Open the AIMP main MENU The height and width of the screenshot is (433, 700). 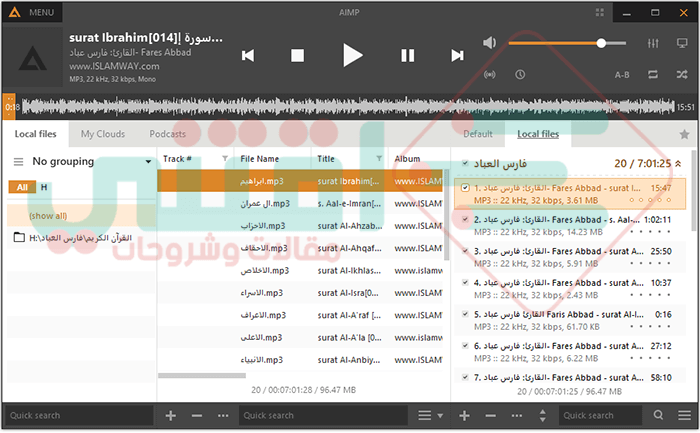click(32, 12)
